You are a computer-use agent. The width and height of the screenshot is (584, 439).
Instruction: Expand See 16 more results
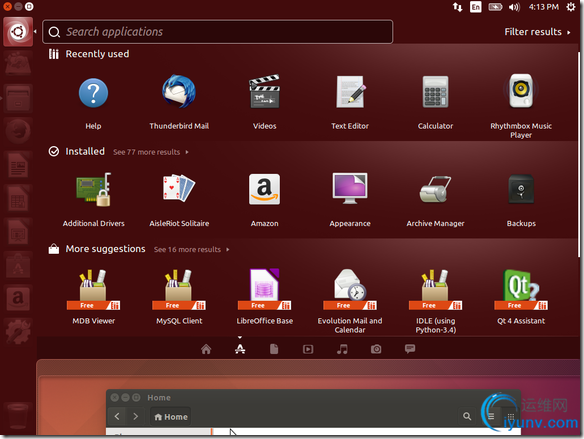(x=191, y=249)
